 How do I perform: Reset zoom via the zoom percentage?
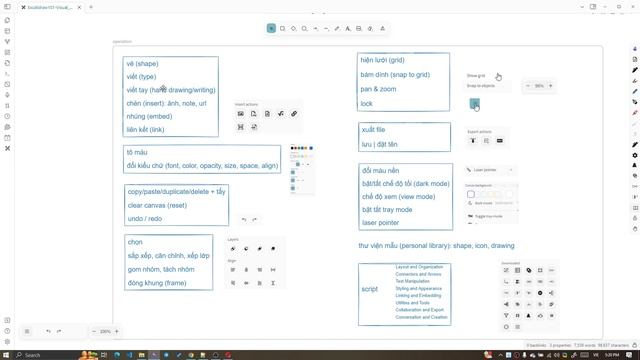point(105,331)
